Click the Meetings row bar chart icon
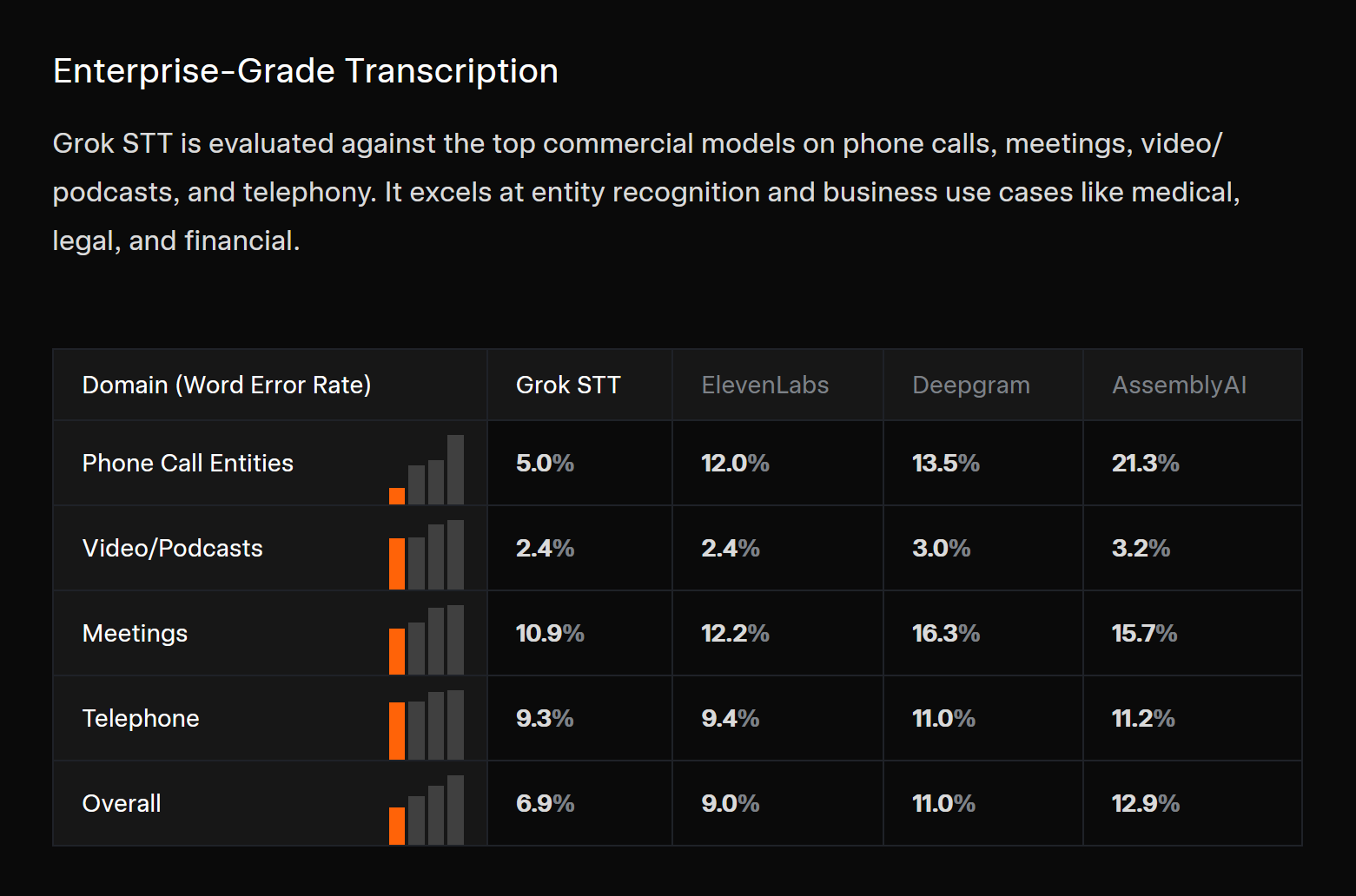This screenshot has height=896, width=1356. tap(427, 641)
